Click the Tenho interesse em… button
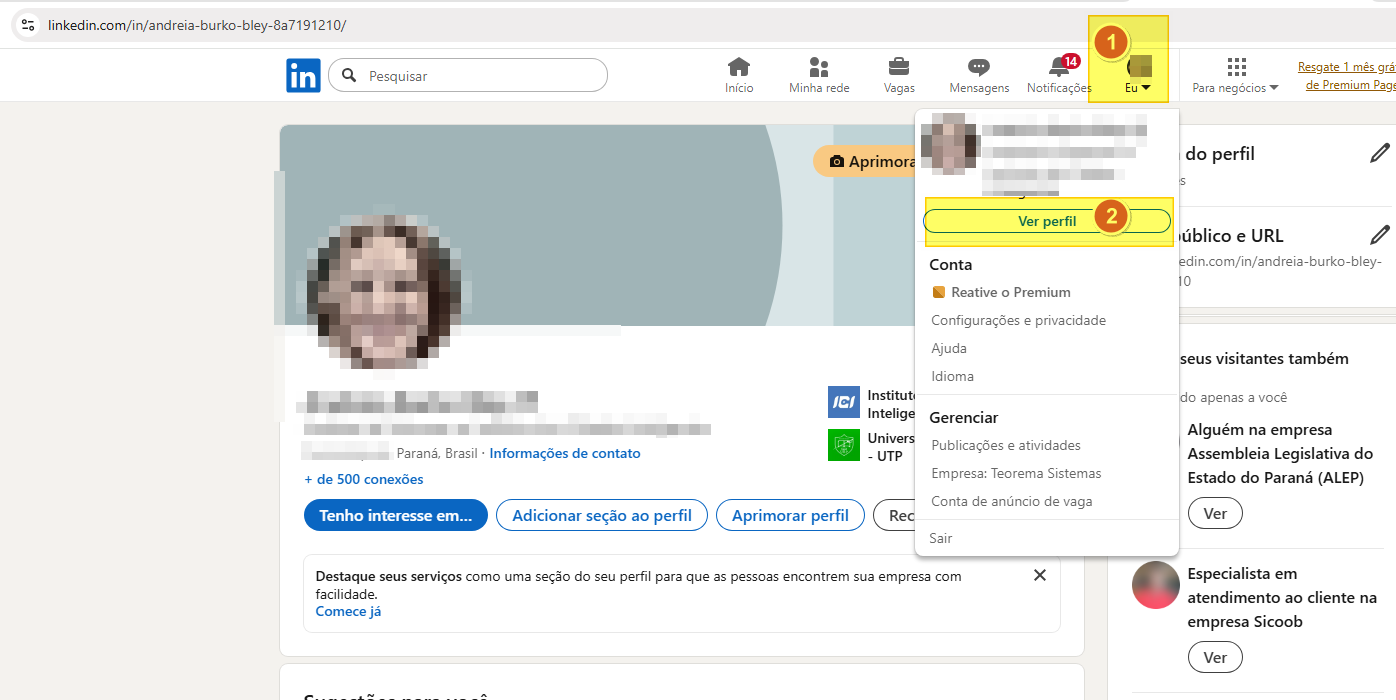Viewport: 1396px width, 700px height. pos(395,516)
